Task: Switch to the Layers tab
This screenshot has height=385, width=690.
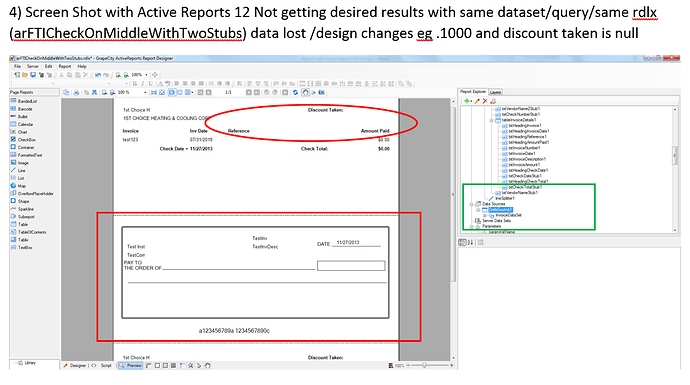Action: 495,92
